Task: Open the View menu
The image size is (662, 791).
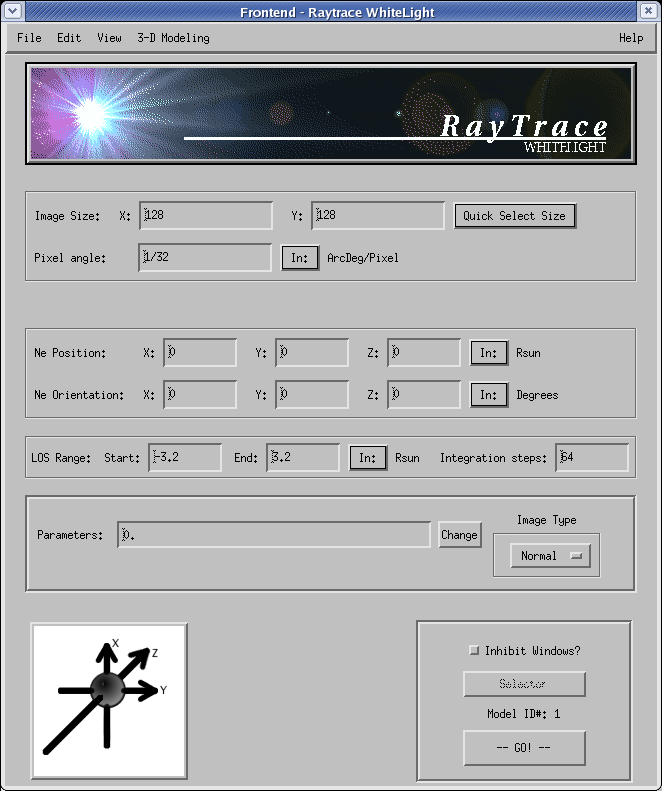Action: [x=109, y=38]
